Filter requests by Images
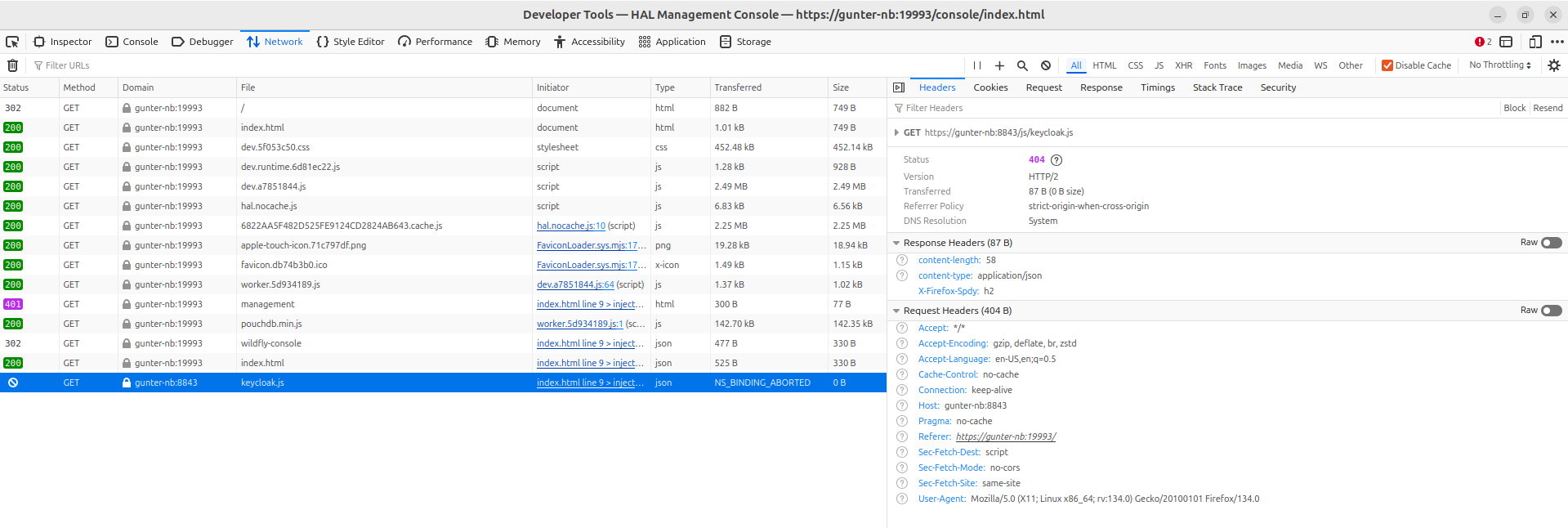 pyautogui.click(x=1252, y=65)
